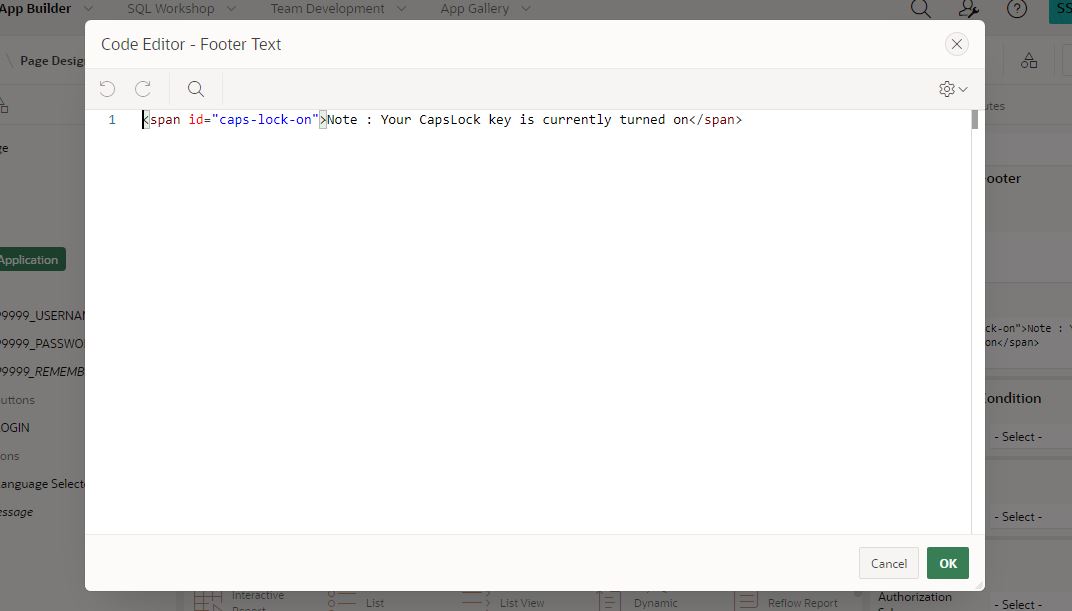Select the P9999_USERNAME item in the tree
Image resolution: width=1072 pixels, height=611 pixels.
(x=42, y=316)
